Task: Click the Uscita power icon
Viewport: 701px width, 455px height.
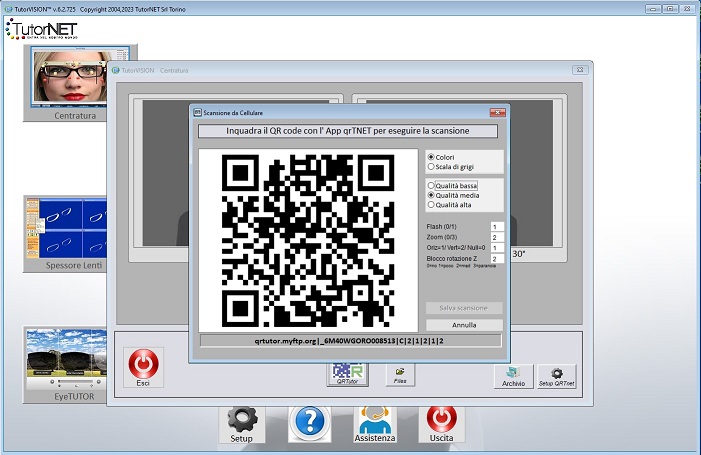Action: [442, 424]
